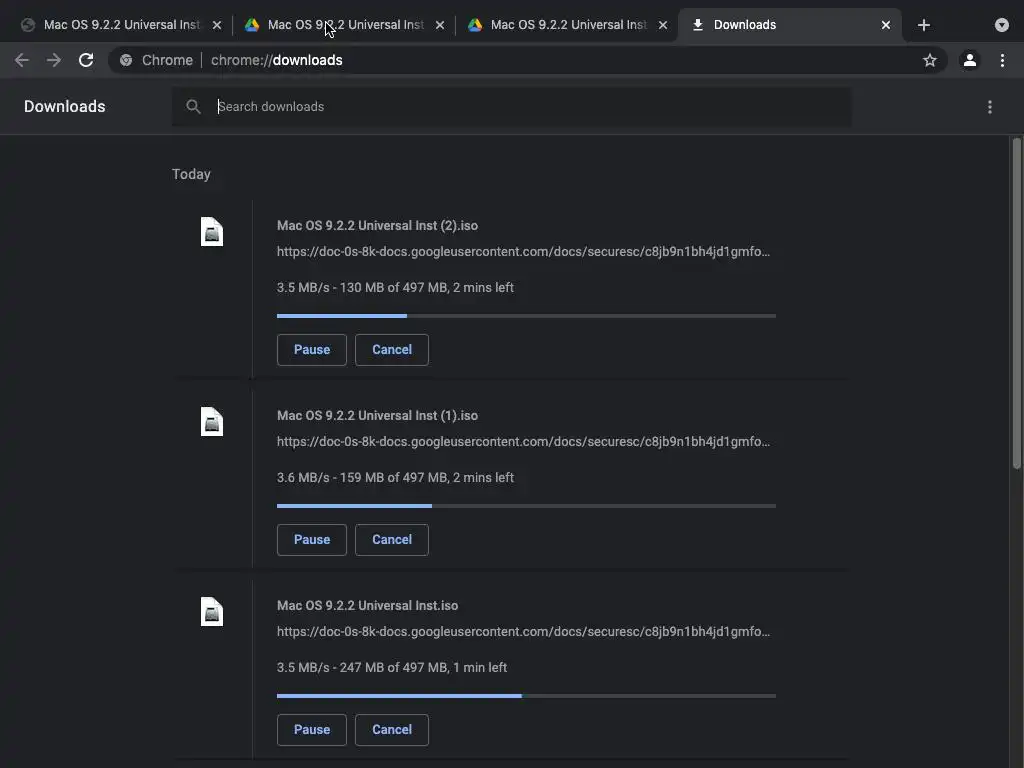Open source link of Universal Inst (2).iso
The height and width of the screenshot is (768, 1024).
click(x=523, y=252)
